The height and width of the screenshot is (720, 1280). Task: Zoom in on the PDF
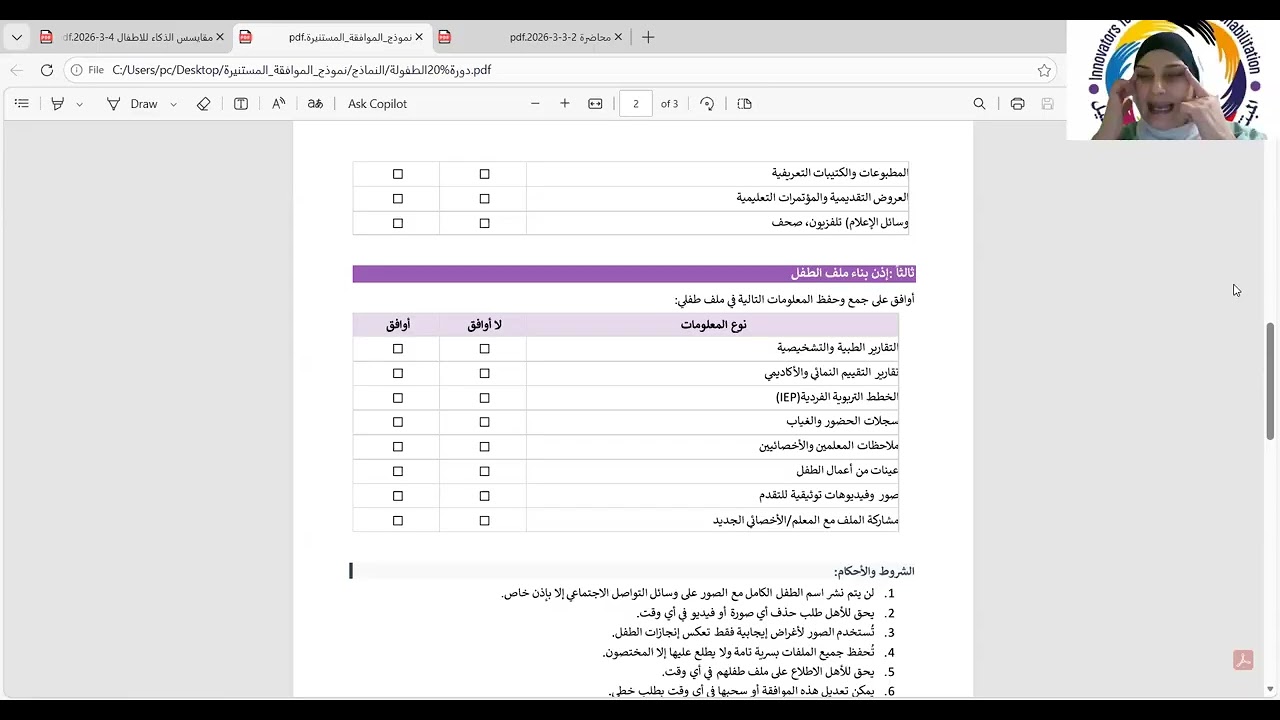pos(565,104)
